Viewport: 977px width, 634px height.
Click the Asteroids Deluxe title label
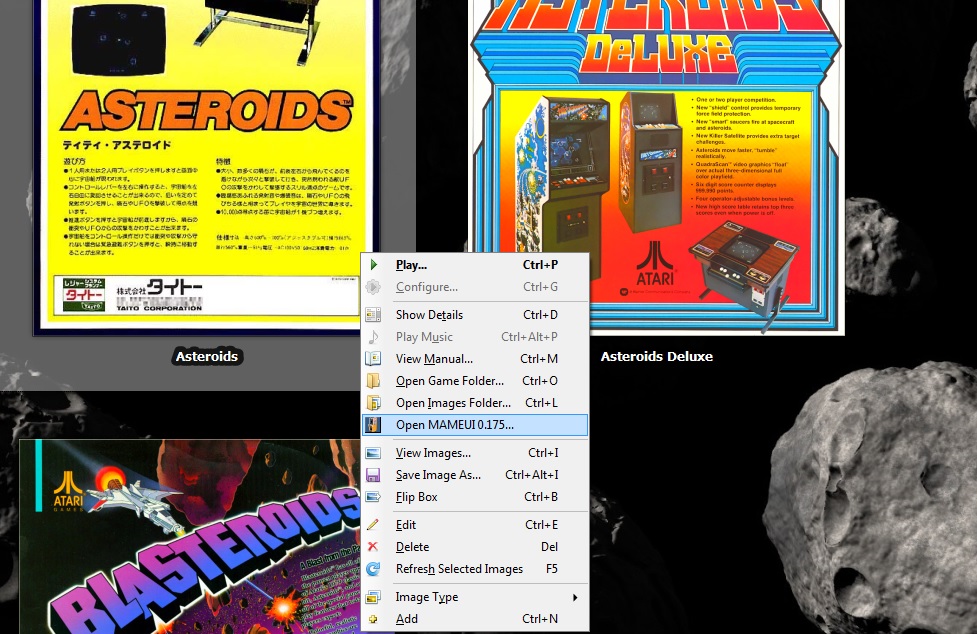pos(657,356)
